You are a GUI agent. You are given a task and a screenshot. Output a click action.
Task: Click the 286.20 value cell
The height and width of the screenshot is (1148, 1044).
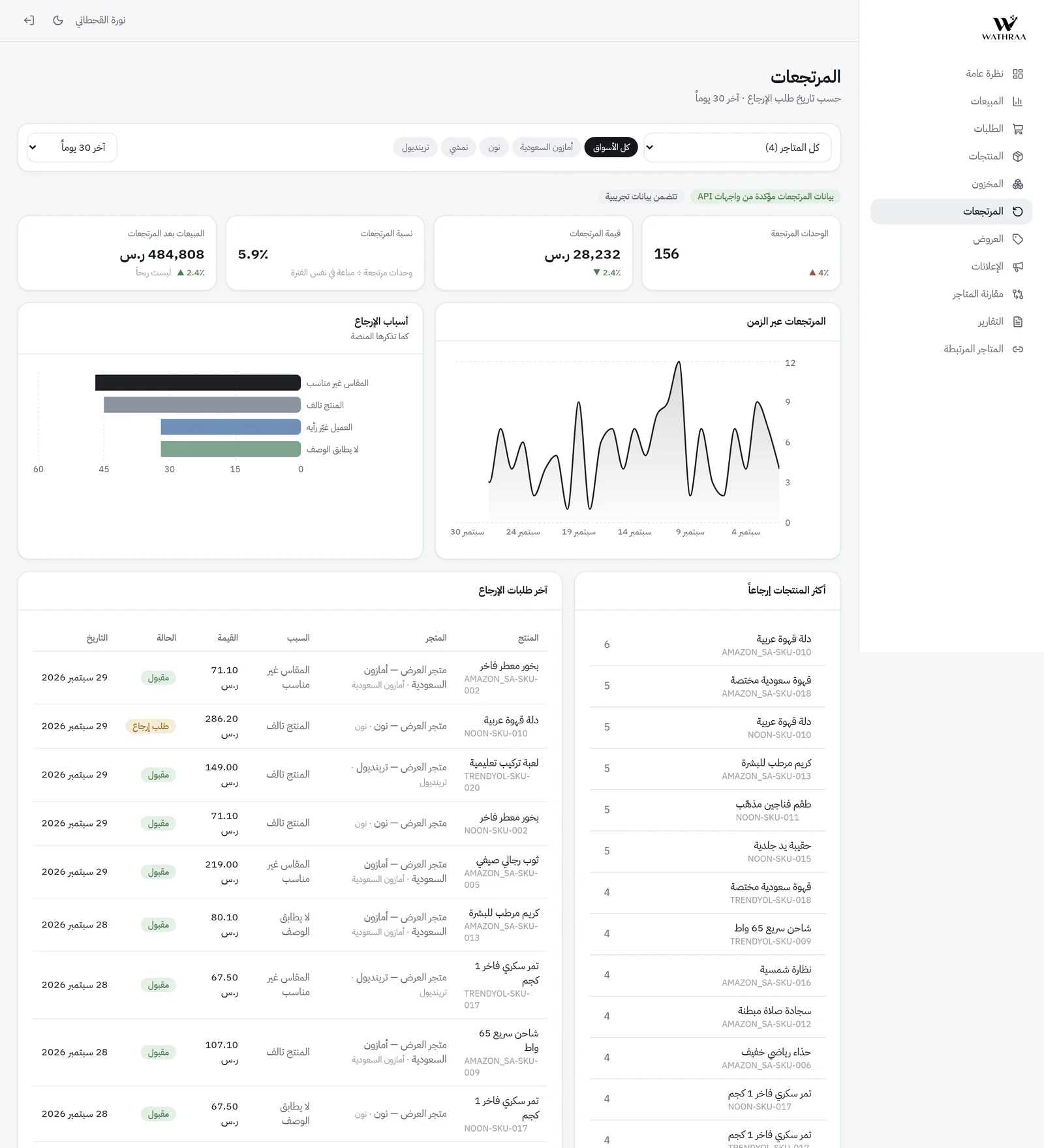coord(222,726)
